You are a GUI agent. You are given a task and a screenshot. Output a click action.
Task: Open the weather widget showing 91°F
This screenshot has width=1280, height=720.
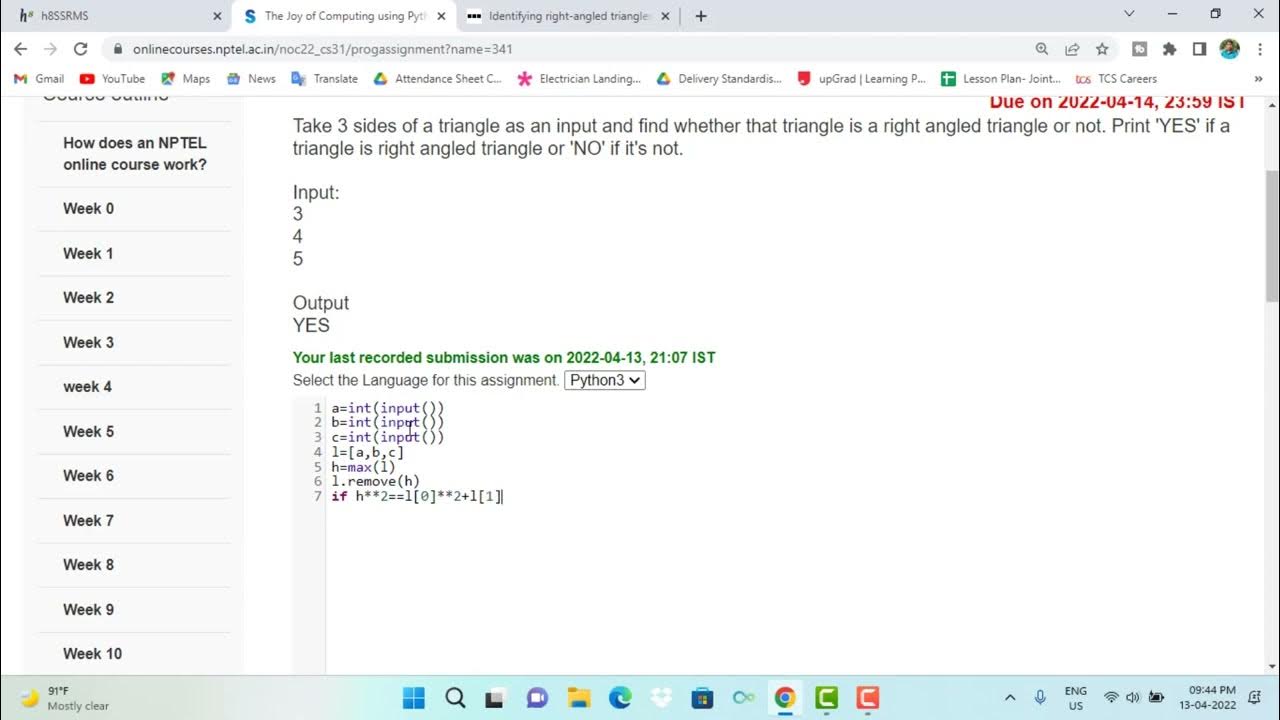pos(65,698)
